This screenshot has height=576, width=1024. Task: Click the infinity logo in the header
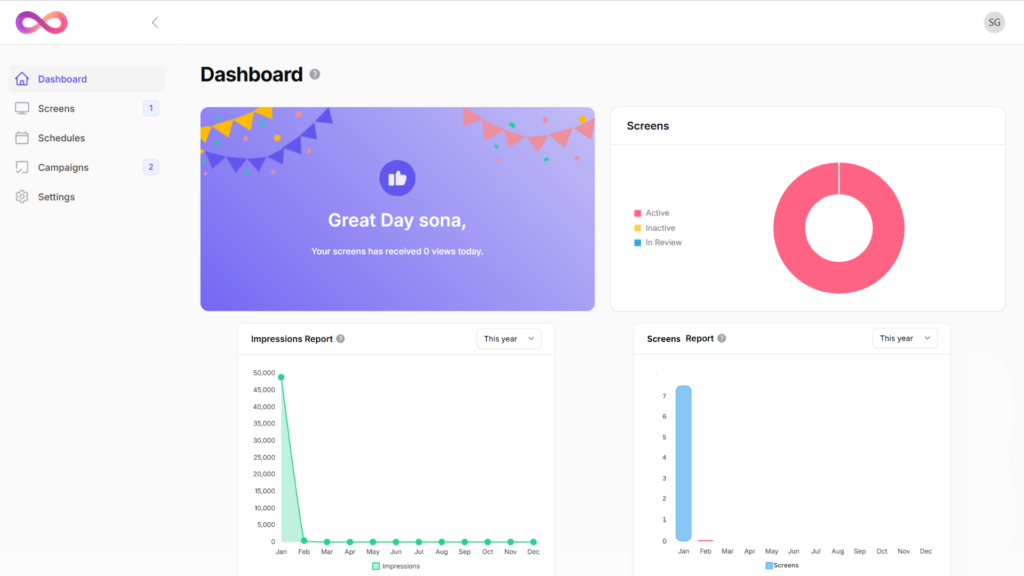(x=41, y=22)
